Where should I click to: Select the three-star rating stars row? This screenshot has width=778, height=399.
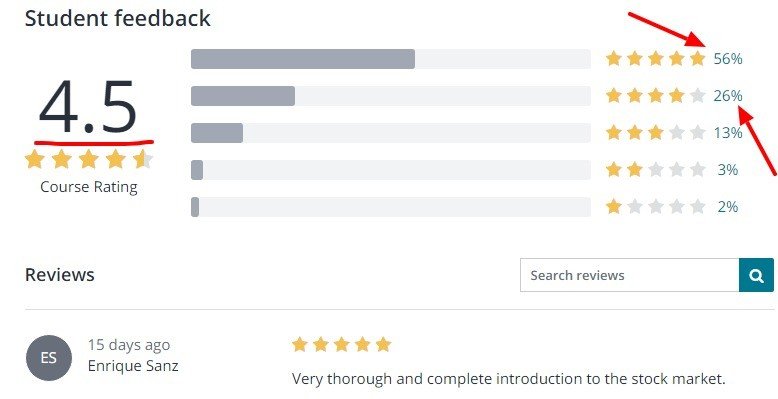tap(655, 133)
